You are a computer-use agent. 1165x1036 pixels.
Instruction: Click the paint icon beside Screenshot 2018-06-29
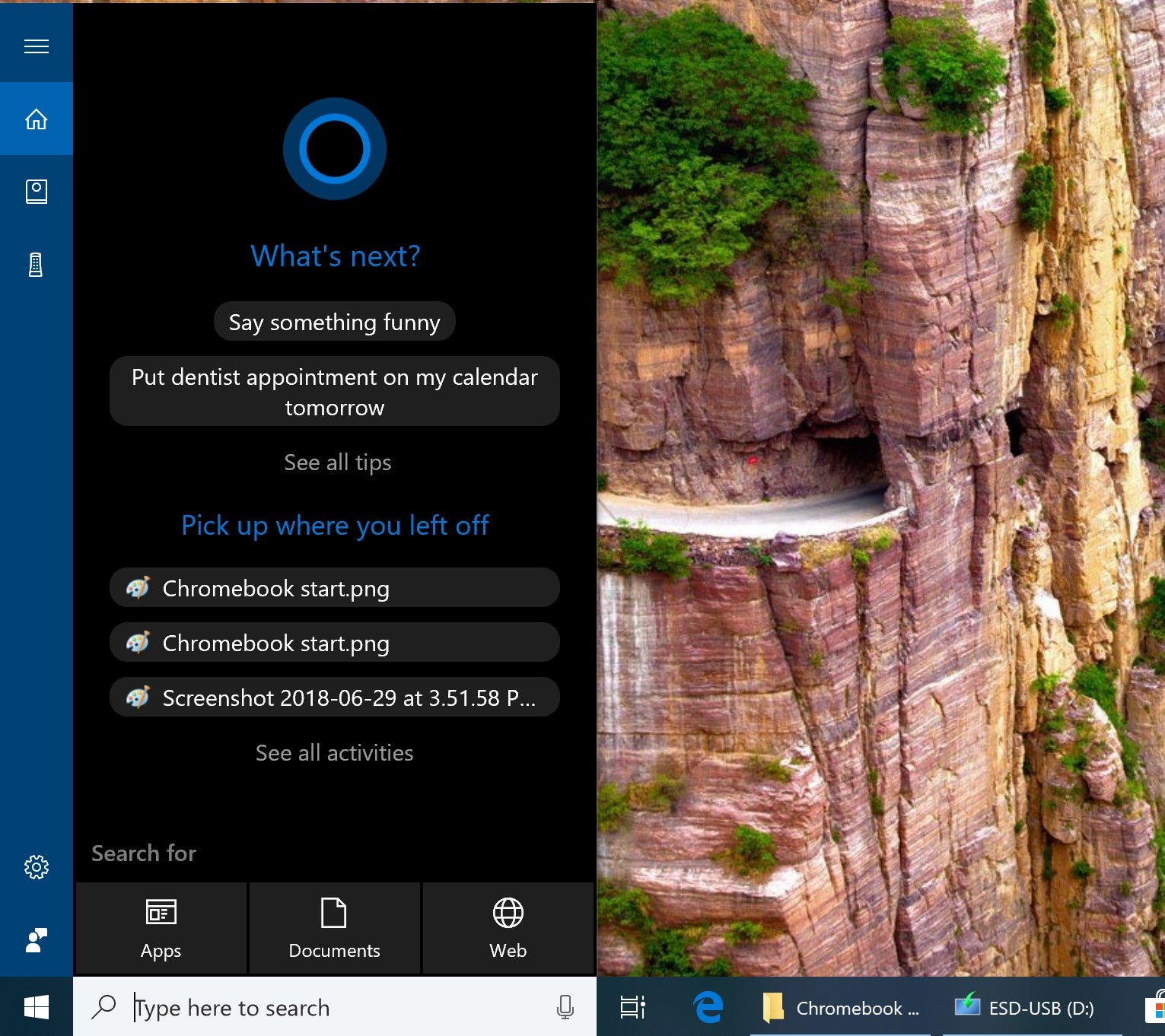coord(138,697)
